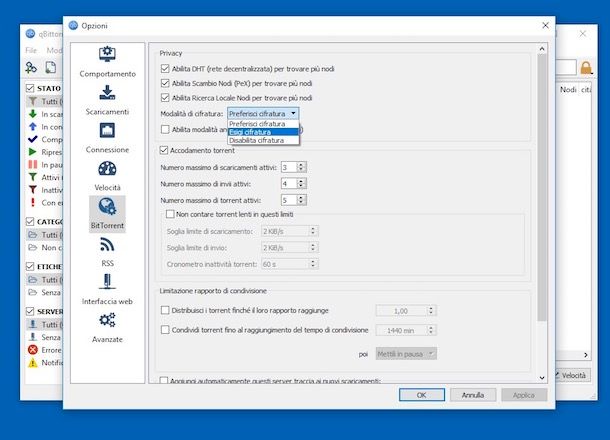Select Tutti under SERVER filters
This screenshot has width=610, height=440.
click(x=45, y=324)
